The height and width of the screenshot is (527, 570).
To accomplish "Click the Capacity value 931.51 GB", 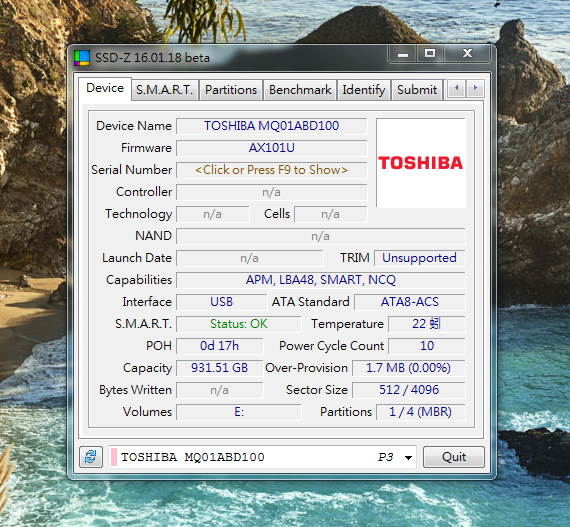I will point(220,368).
